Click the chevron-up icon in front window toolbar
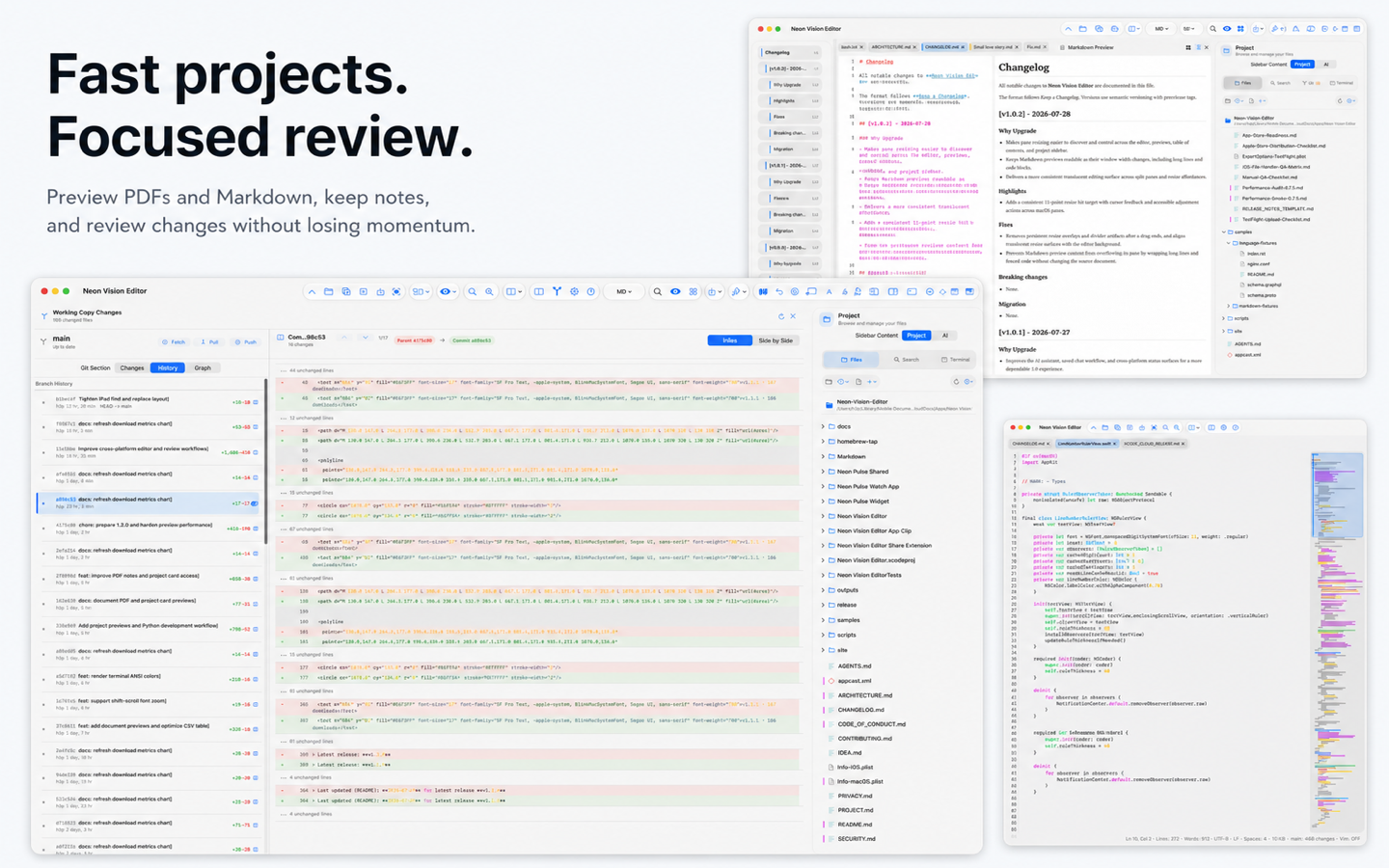1389x868 pixels. (x=312, y=291)
